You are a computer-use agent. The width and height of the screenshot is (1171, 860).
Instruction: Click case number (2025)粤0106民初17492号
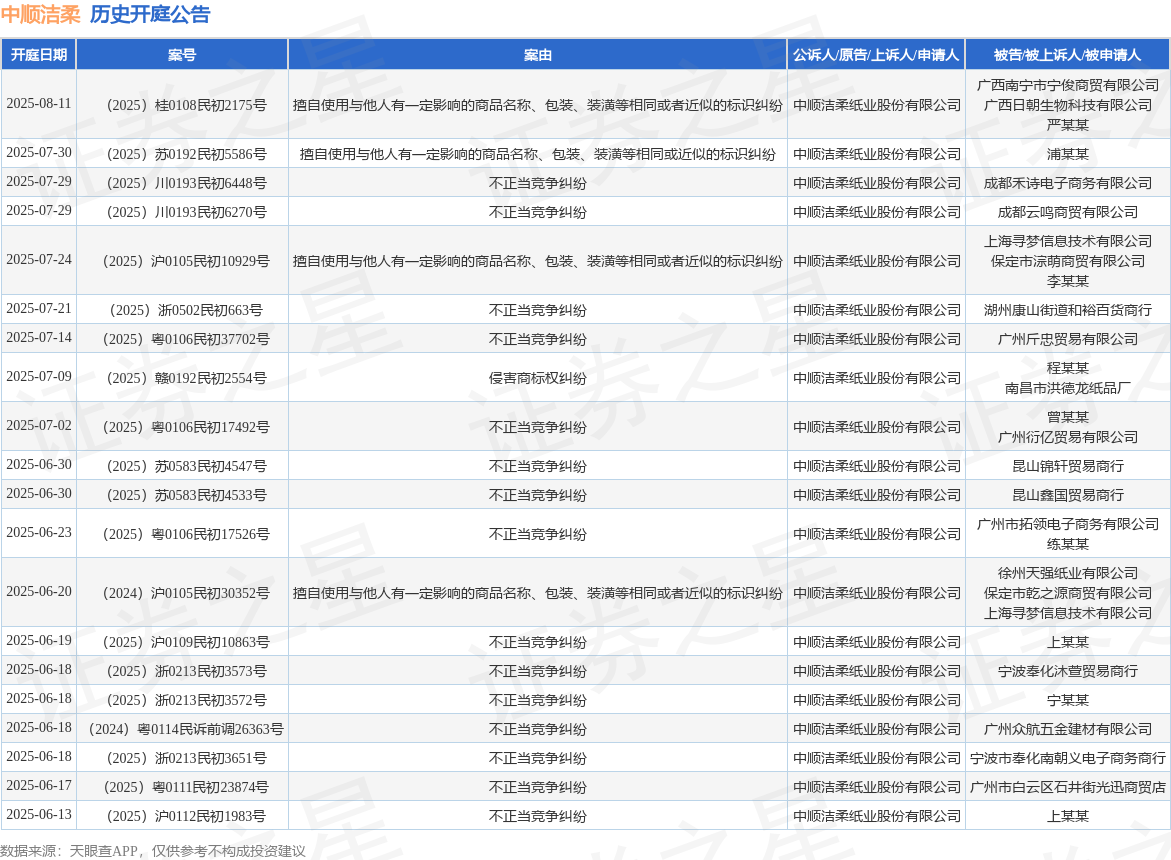(x=182, y=427)
